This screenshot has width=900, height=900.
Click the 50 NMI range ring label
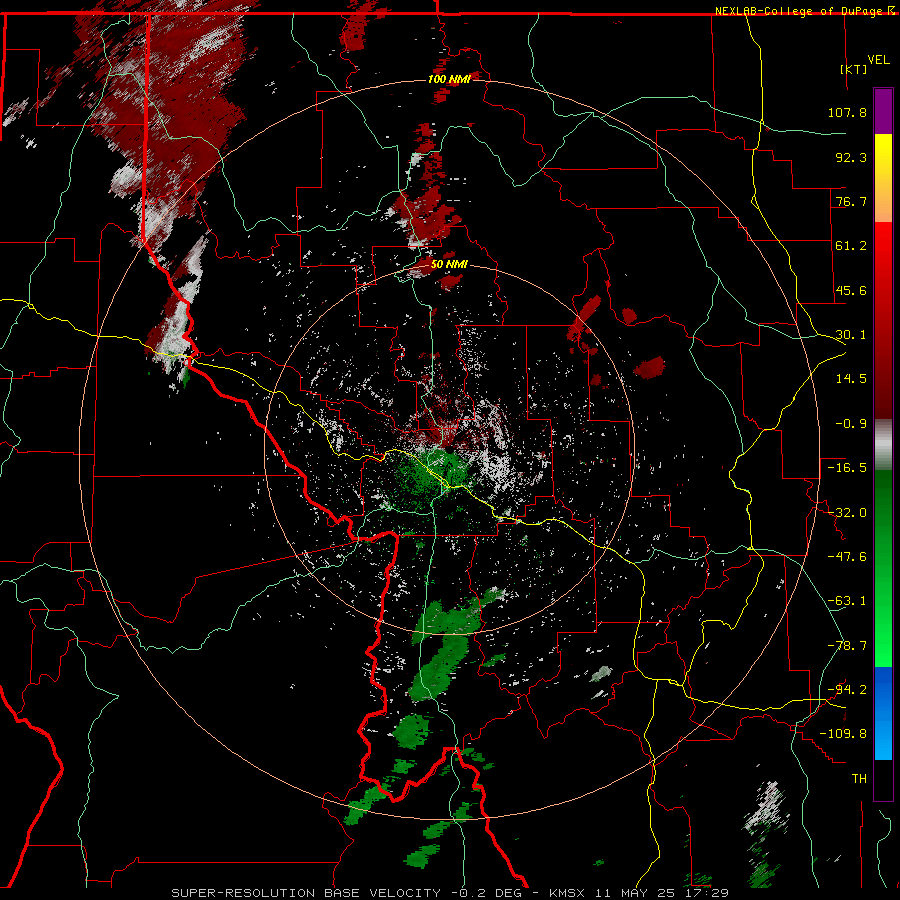(449, 265)
